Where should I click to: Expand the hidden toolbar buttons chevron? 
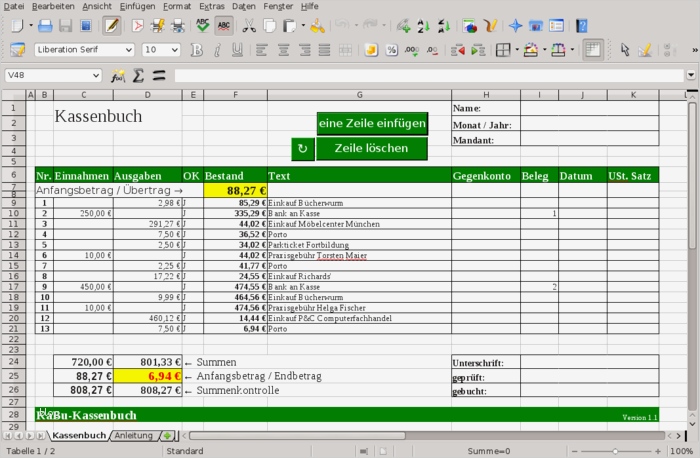coord(695,50)
